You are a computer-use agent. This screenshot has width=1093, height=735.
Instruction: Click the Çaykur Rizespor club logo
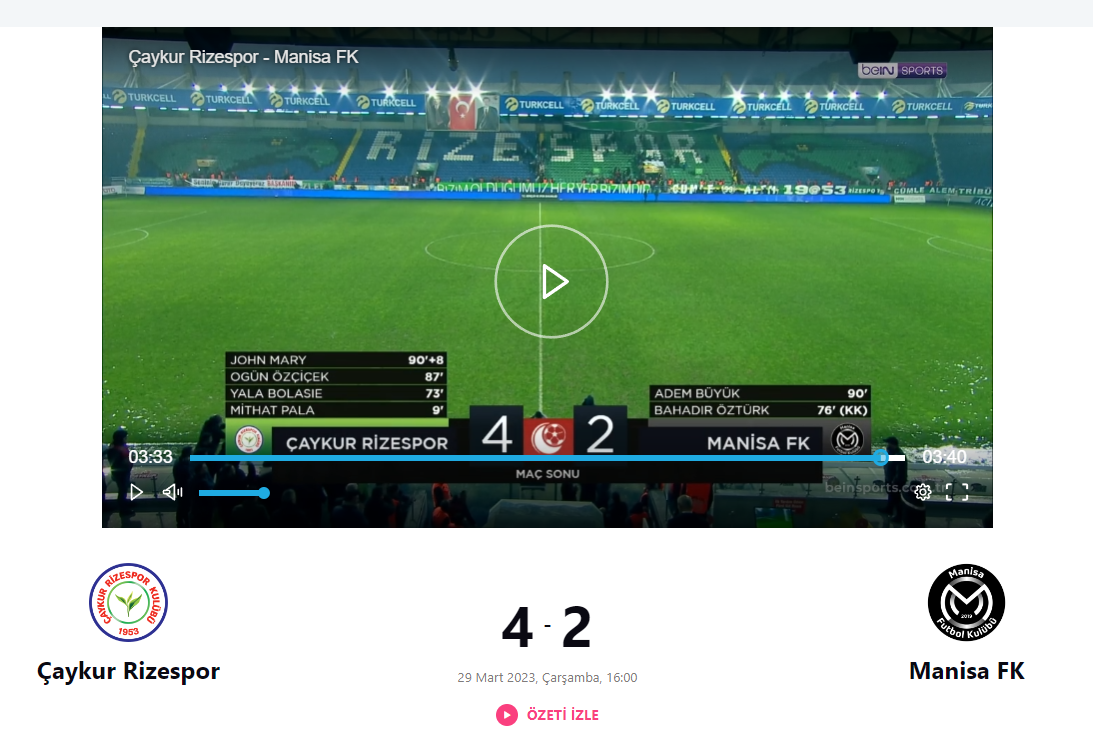pyautogui.click(x=128, y=603)
